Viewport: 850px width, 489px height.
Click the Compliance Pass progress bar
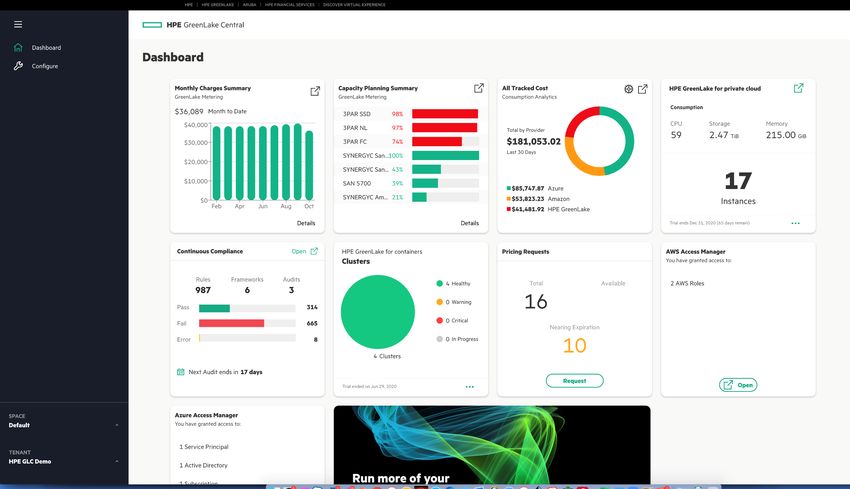[x=247, y=308]
